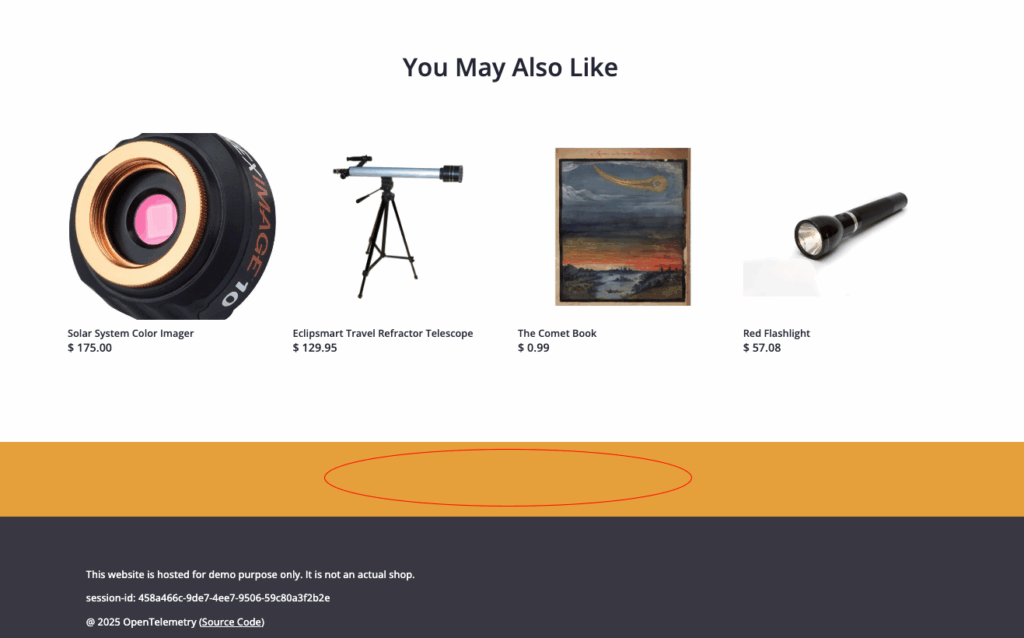
Task: Click the Eclipsmart telescope product photo
Action: 398,226
